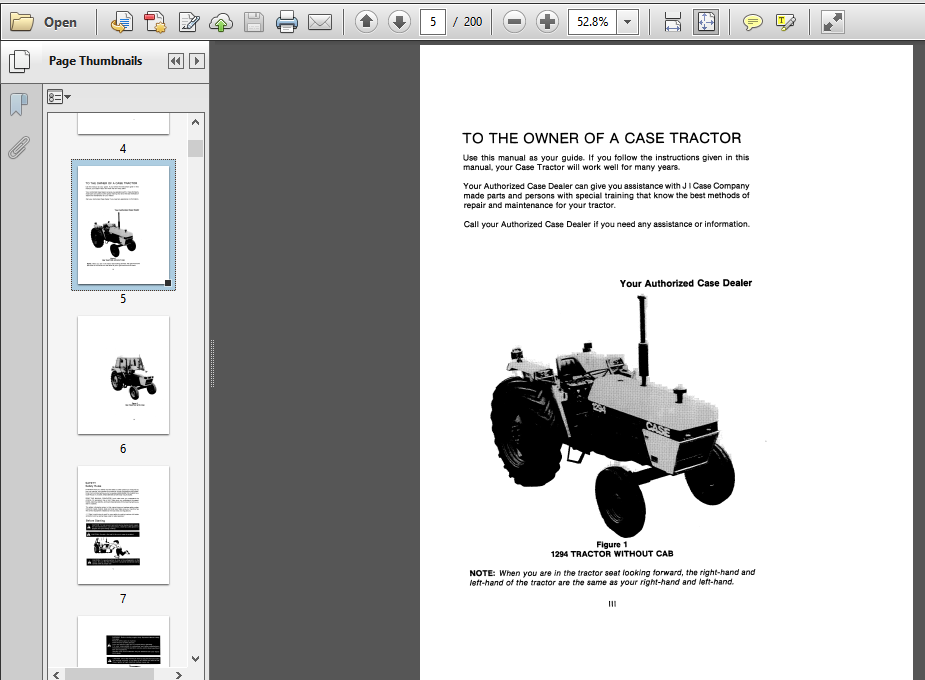The height and width of the screenshot is (680, 925).
Task: Select the fit width scrolling icon
Action: (x=673, y=22)
